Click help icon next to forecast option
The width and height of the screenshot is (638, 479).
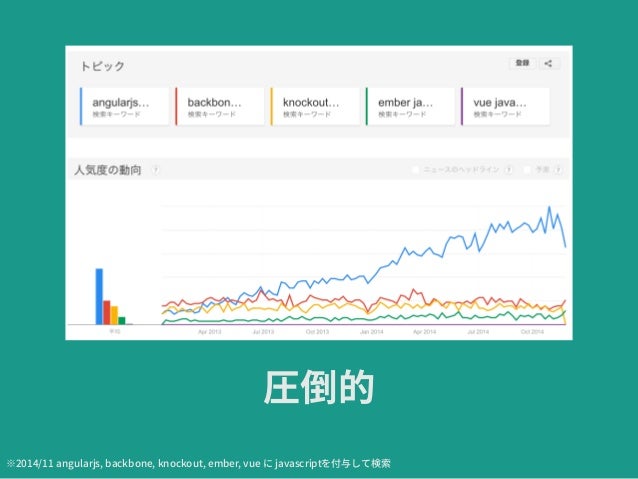pos(558,169)
